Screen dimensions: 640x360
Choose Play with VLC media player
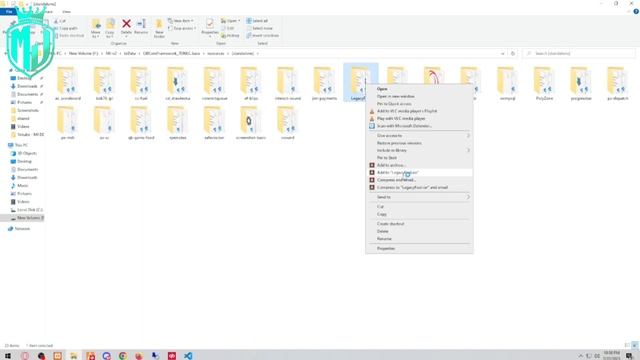[420, 118]
